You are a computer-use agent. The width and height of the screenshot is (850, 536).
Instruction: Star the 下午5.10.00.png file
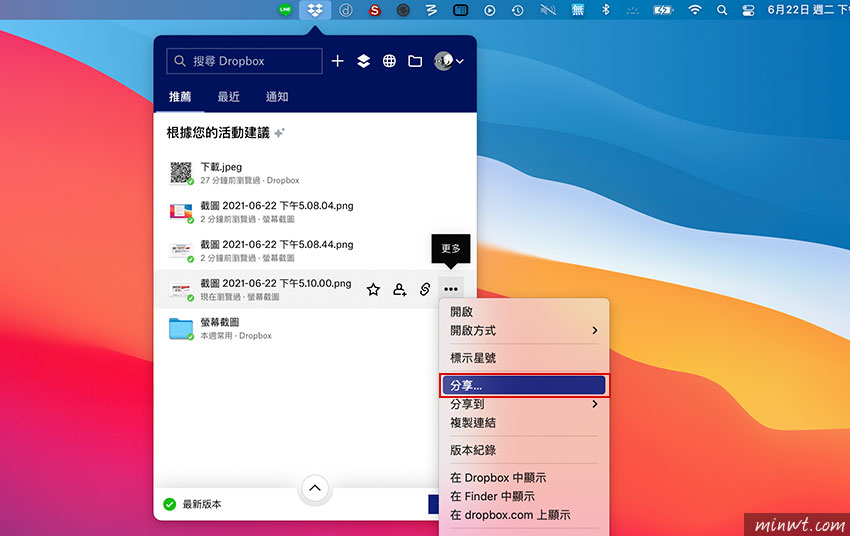(x=373, y=289)
